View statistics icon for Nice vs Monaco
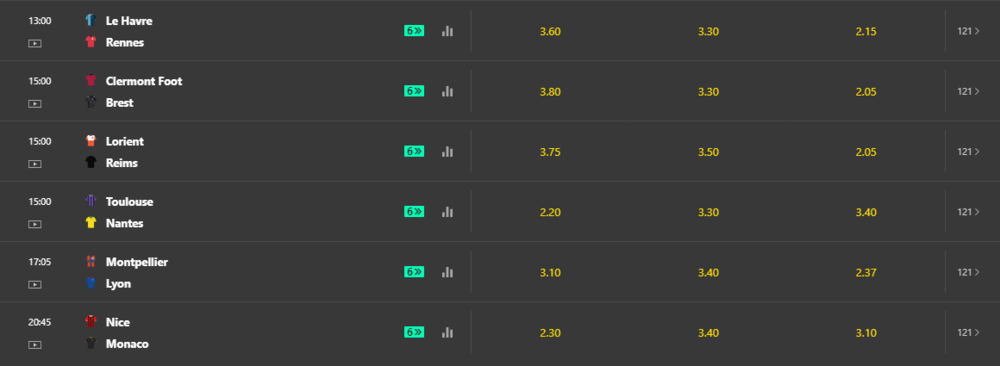 (x=447, y=332)
